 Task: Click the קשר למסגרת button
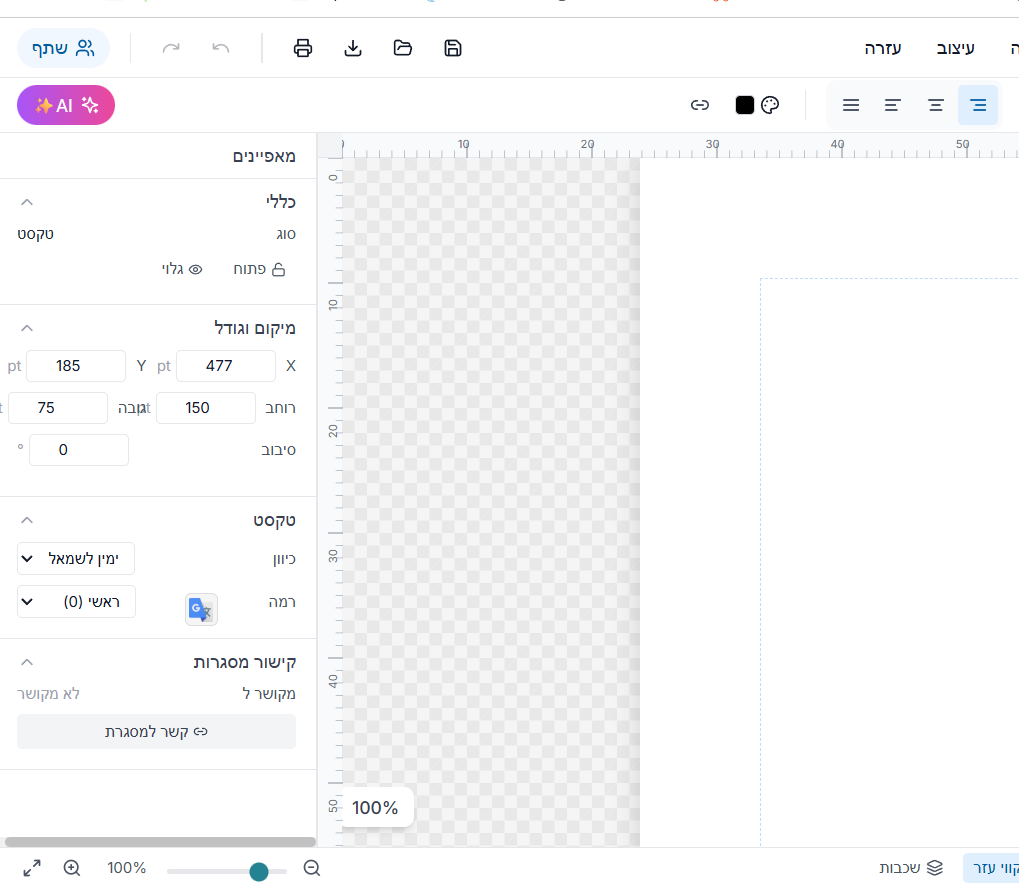[156, 731]
